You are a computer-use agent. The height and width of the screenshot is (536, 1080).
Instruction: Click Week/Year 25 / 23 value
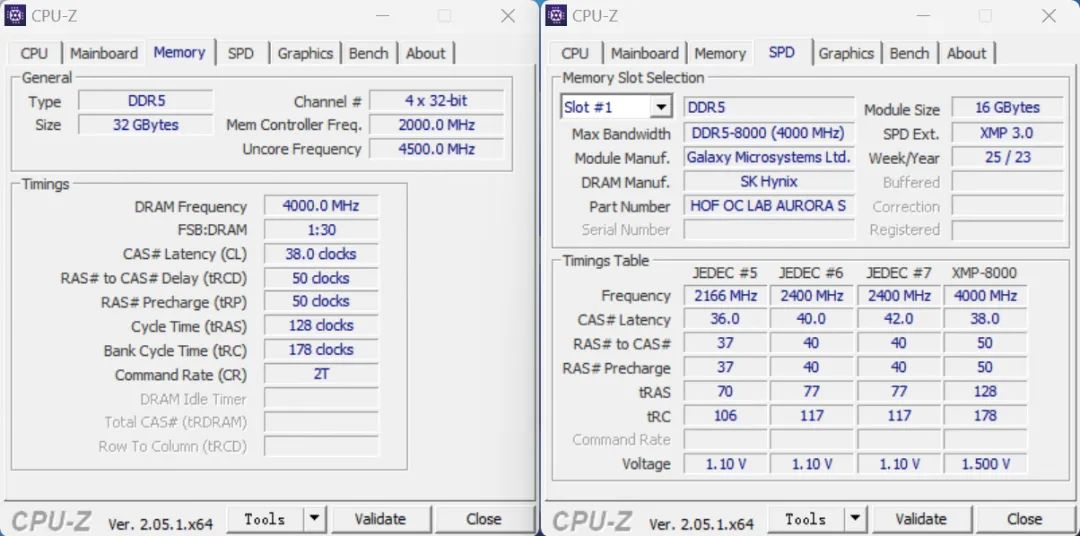click(1008, 157)
